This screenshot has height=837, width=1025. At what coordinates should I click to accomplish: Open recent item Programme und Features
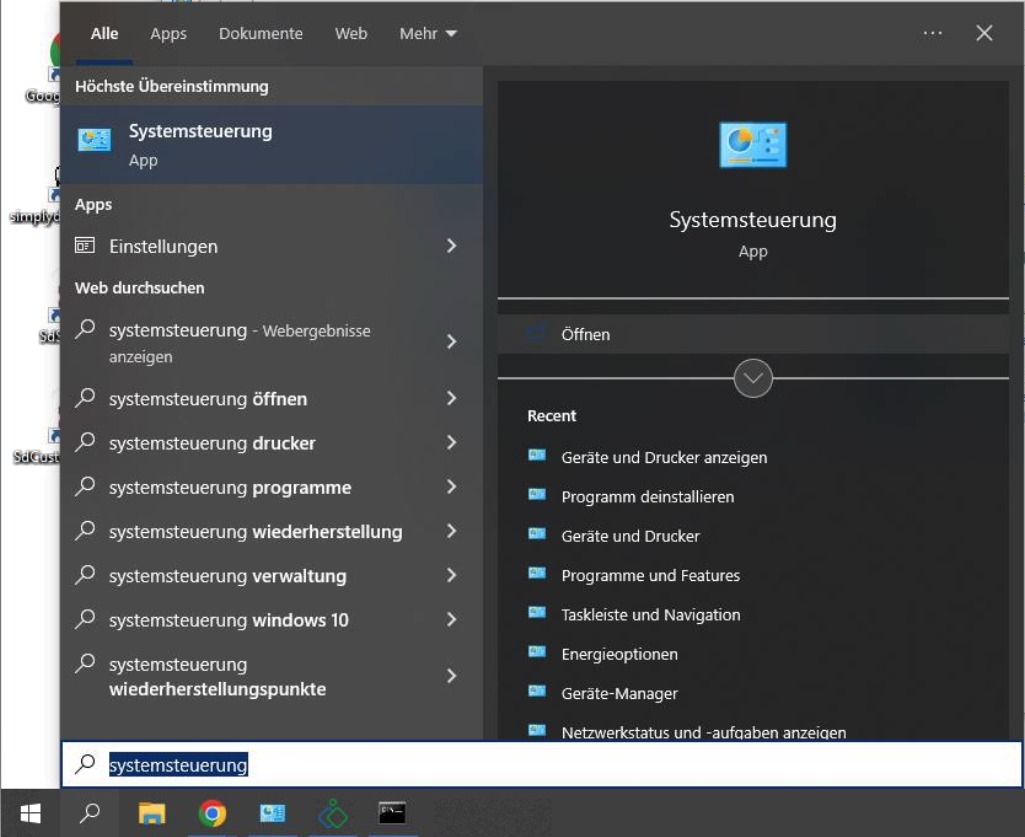pos(651,575)
